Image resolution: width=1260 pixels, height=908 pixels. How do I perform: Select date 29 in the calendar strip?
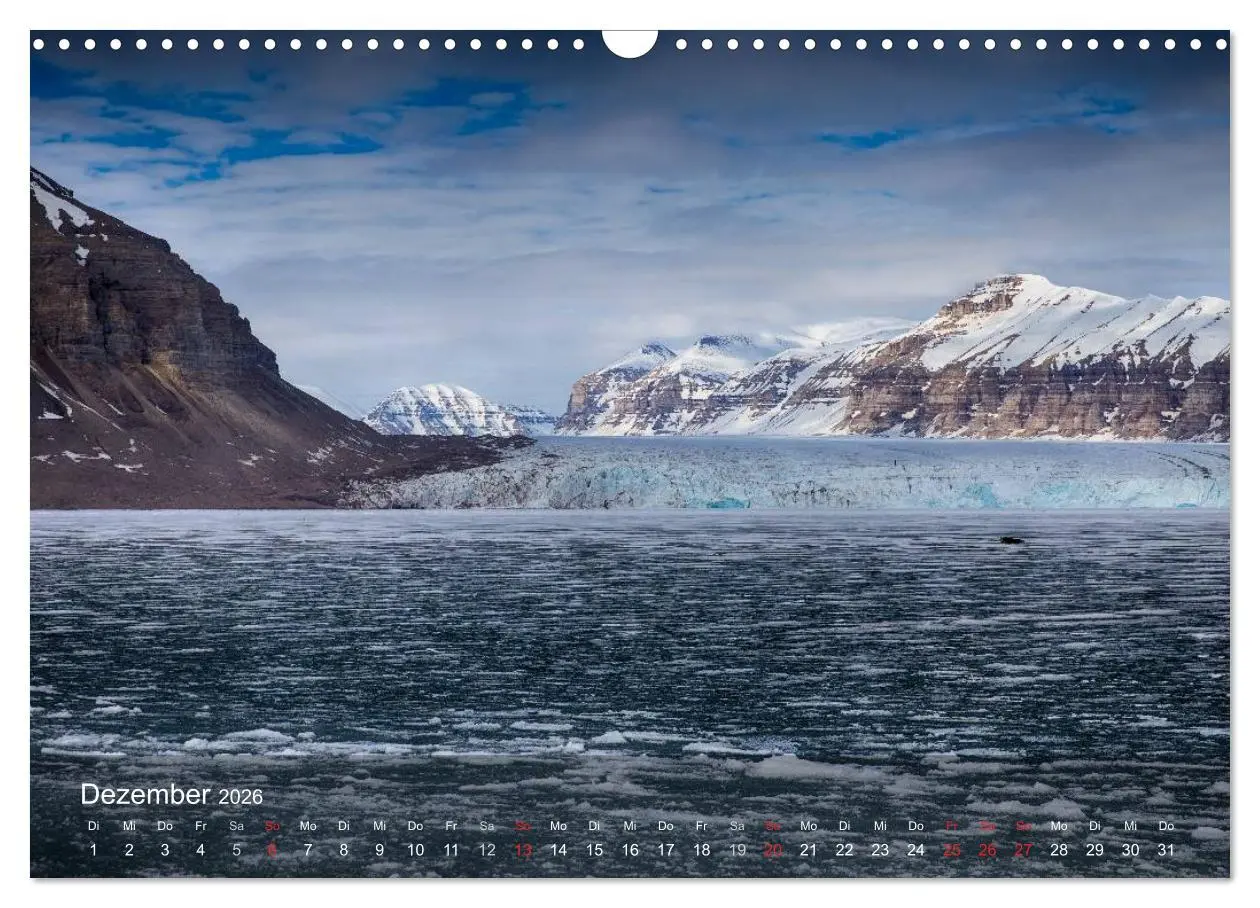tap(1095, 850)
